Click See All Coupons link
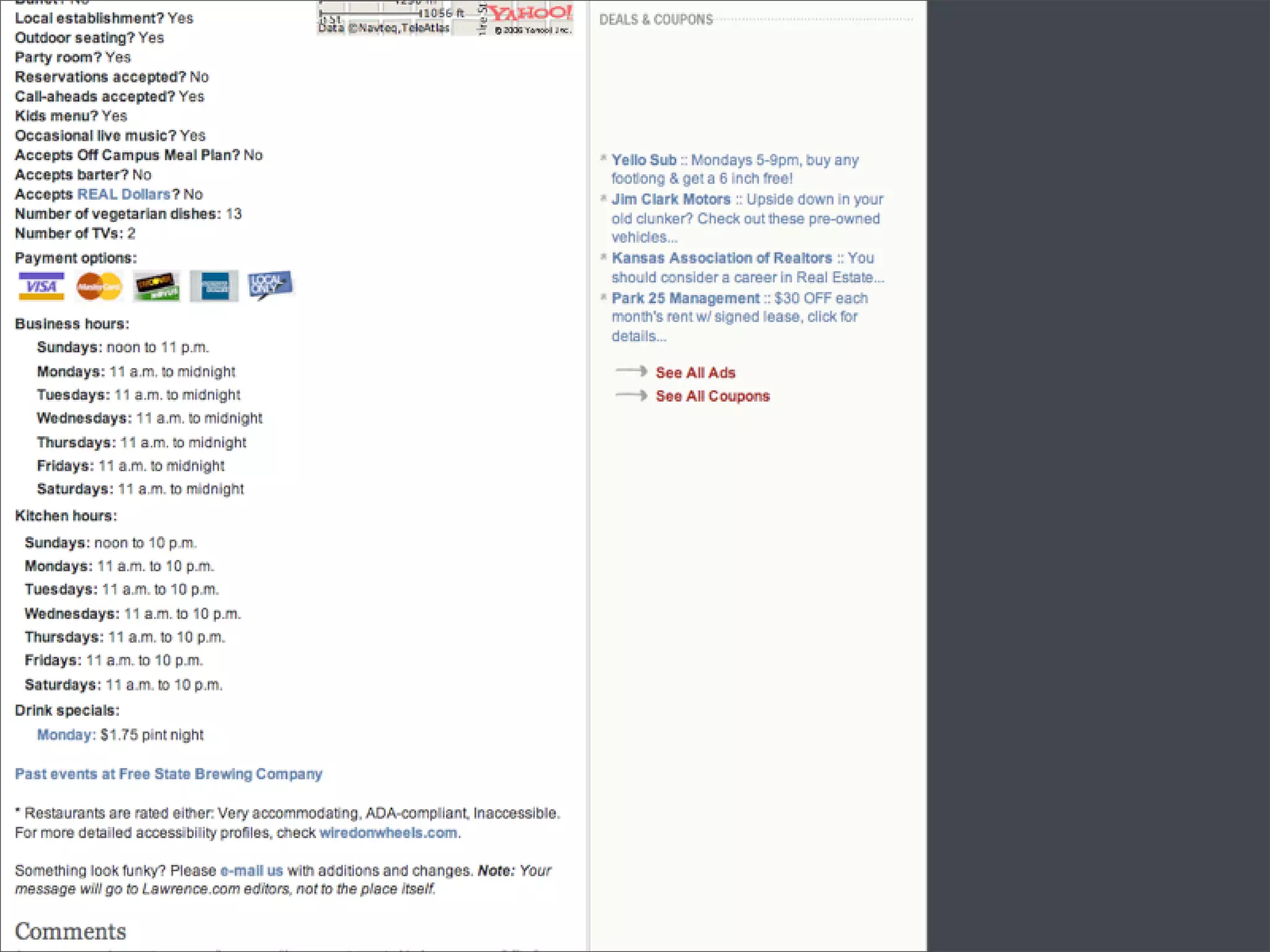The height and width of the screenshot is (952, 1270). 713,397
